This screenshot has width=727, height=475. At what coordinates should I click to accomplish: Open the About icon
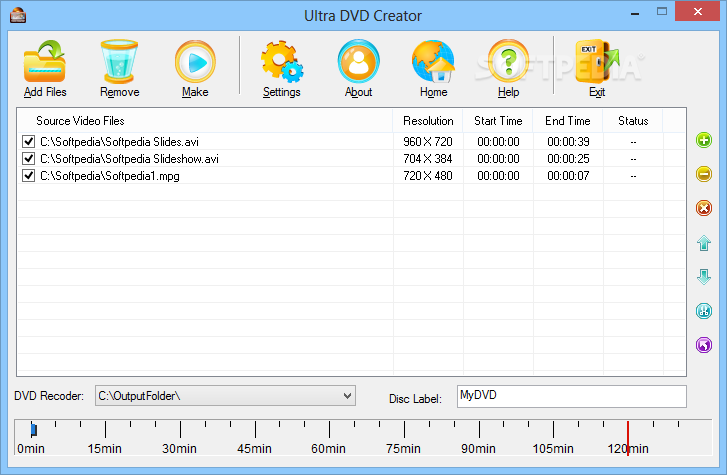[x=358, y=62]
